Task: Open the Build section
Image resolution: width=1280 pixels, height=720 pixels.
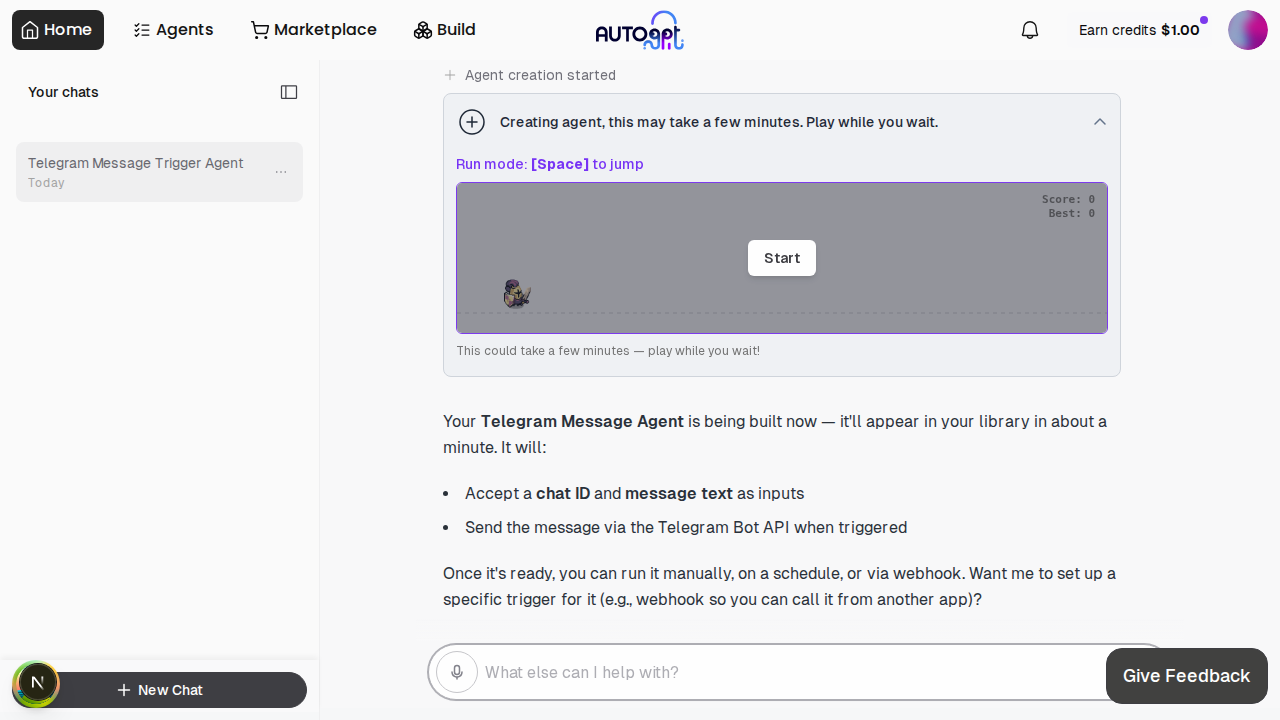Action: (x=444, y=30)
